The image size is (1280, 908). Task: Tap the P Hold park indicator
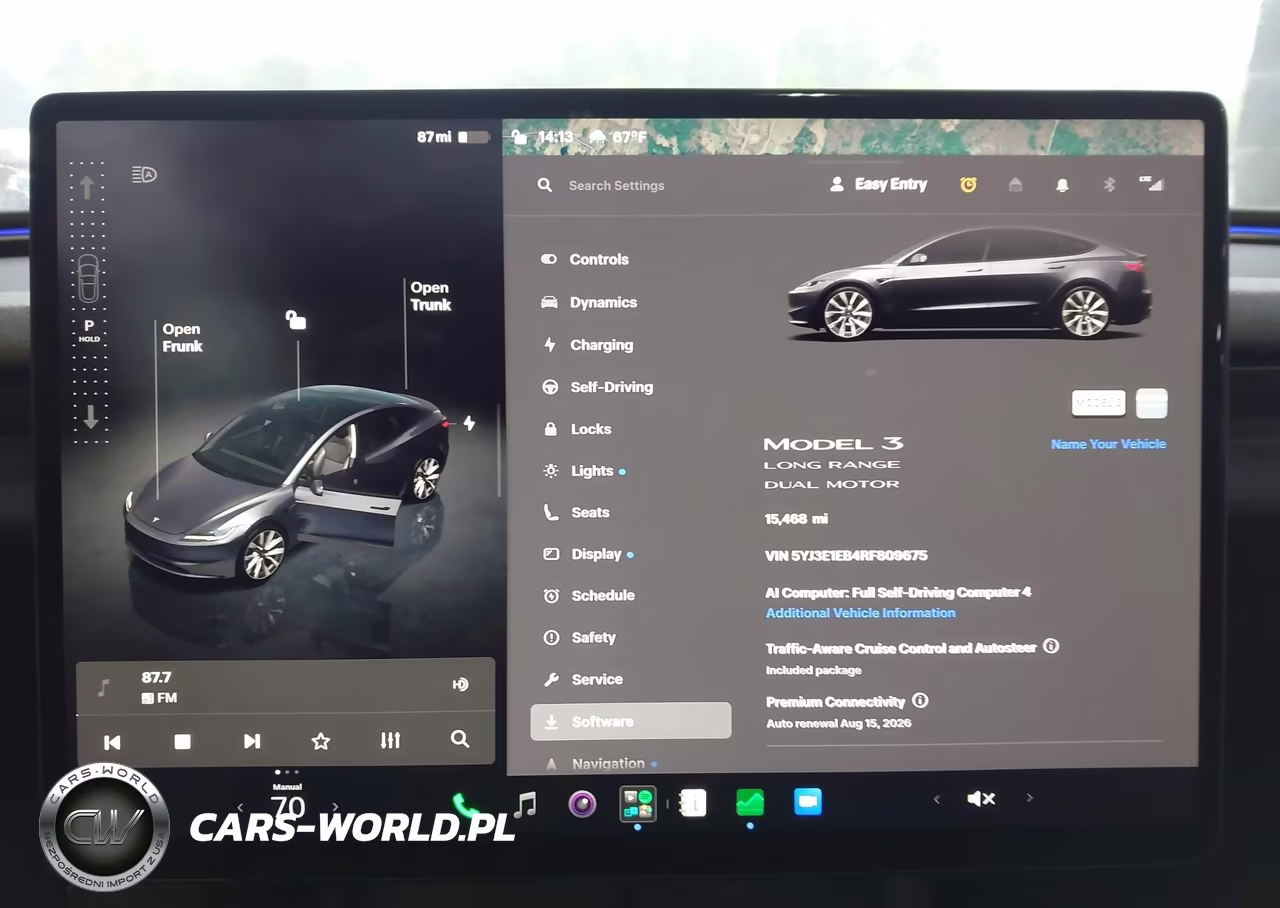(x=89, y=331)
